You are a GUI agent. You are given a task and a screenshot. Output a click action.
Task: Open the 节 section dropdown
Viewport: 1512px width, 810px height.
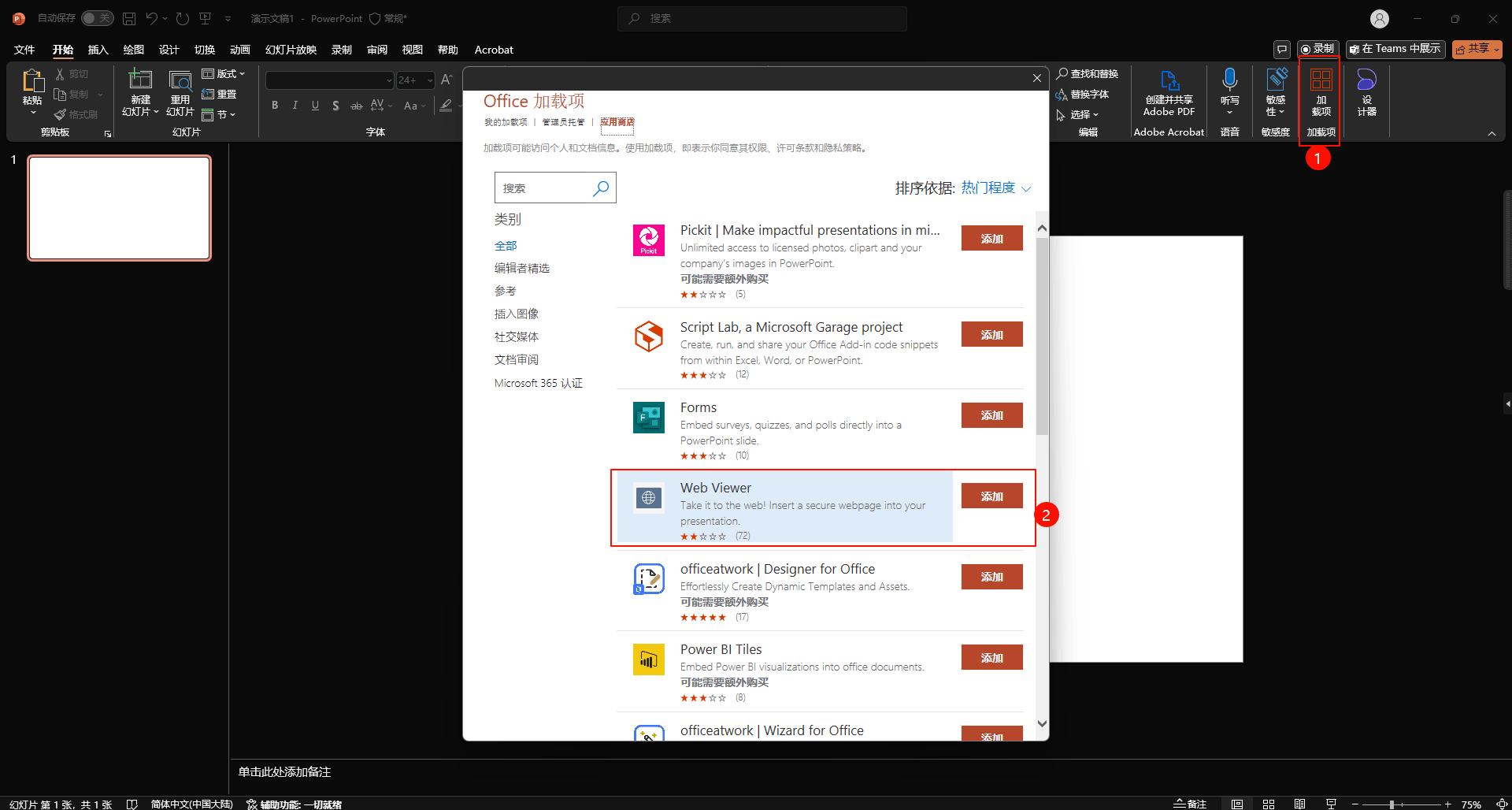(x=219, y=115)
